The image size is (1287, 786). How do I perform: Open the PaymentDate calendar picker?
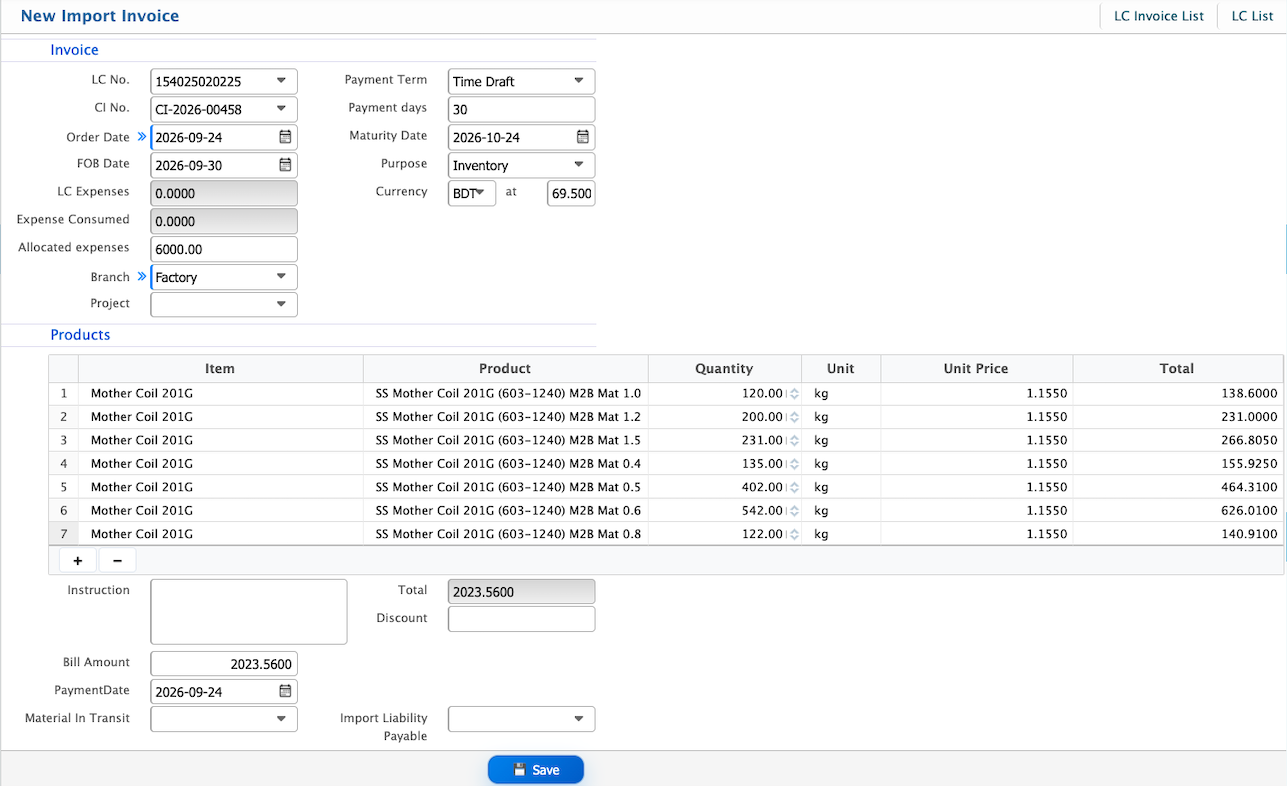(285, 691)
